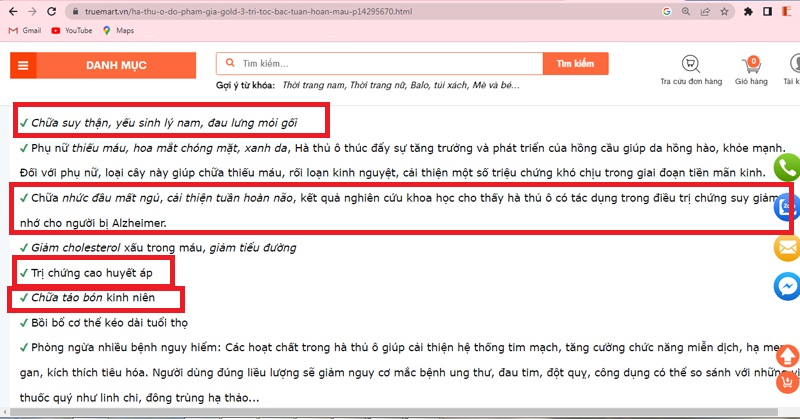Click the green phone call floating icon
The image size is (800, 419).
point(787,168)
